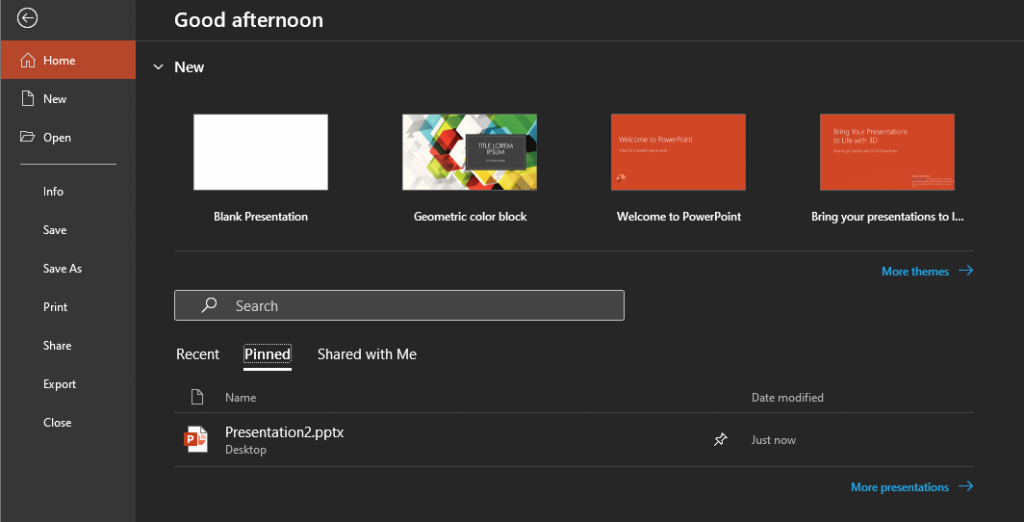Select the Open label in the sidebar
The image size is (1024, 522).
57,137
